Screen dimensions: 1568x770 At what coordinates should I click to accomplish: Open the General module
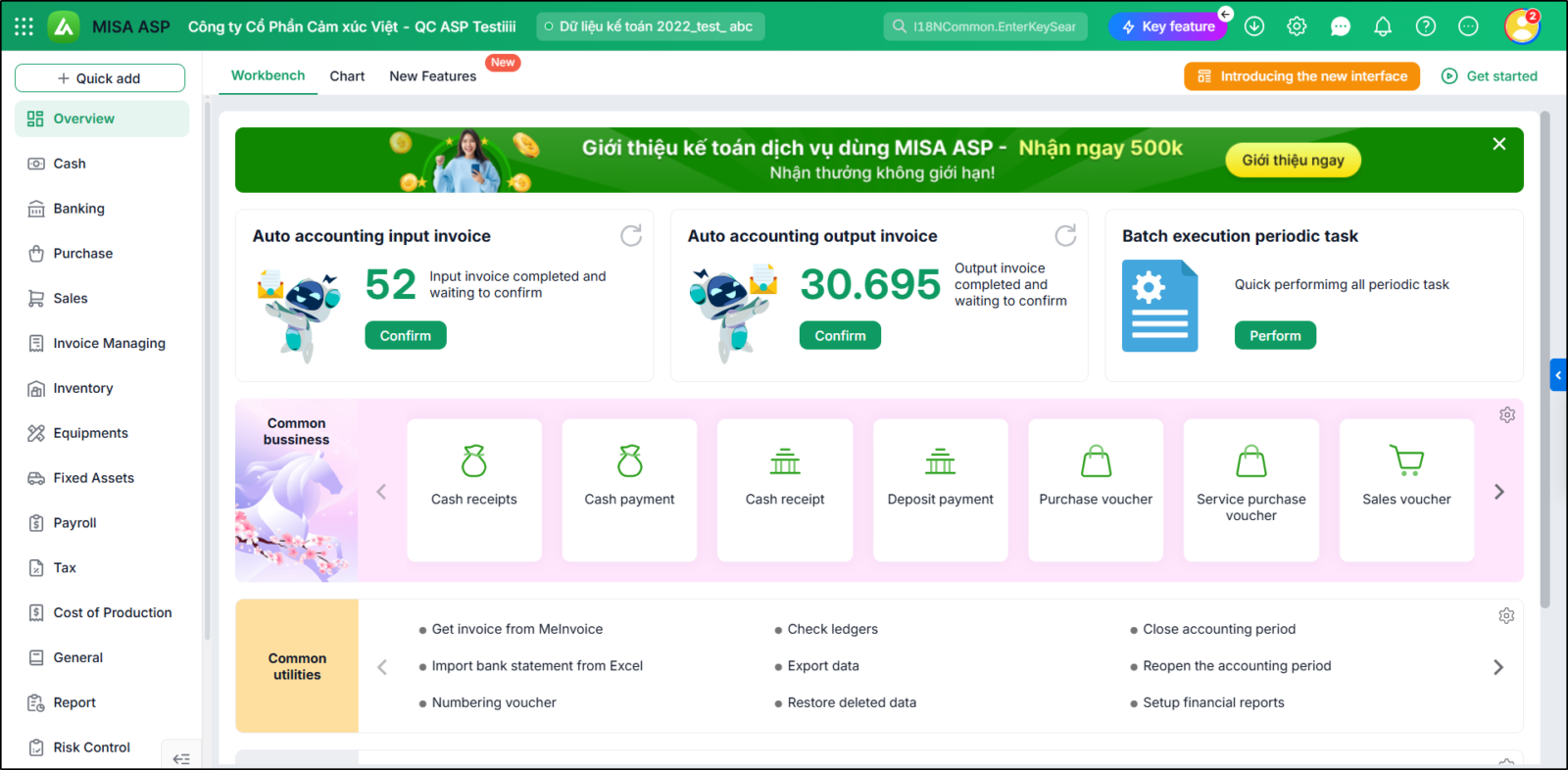pyautogui.click(x=102, y=657)
